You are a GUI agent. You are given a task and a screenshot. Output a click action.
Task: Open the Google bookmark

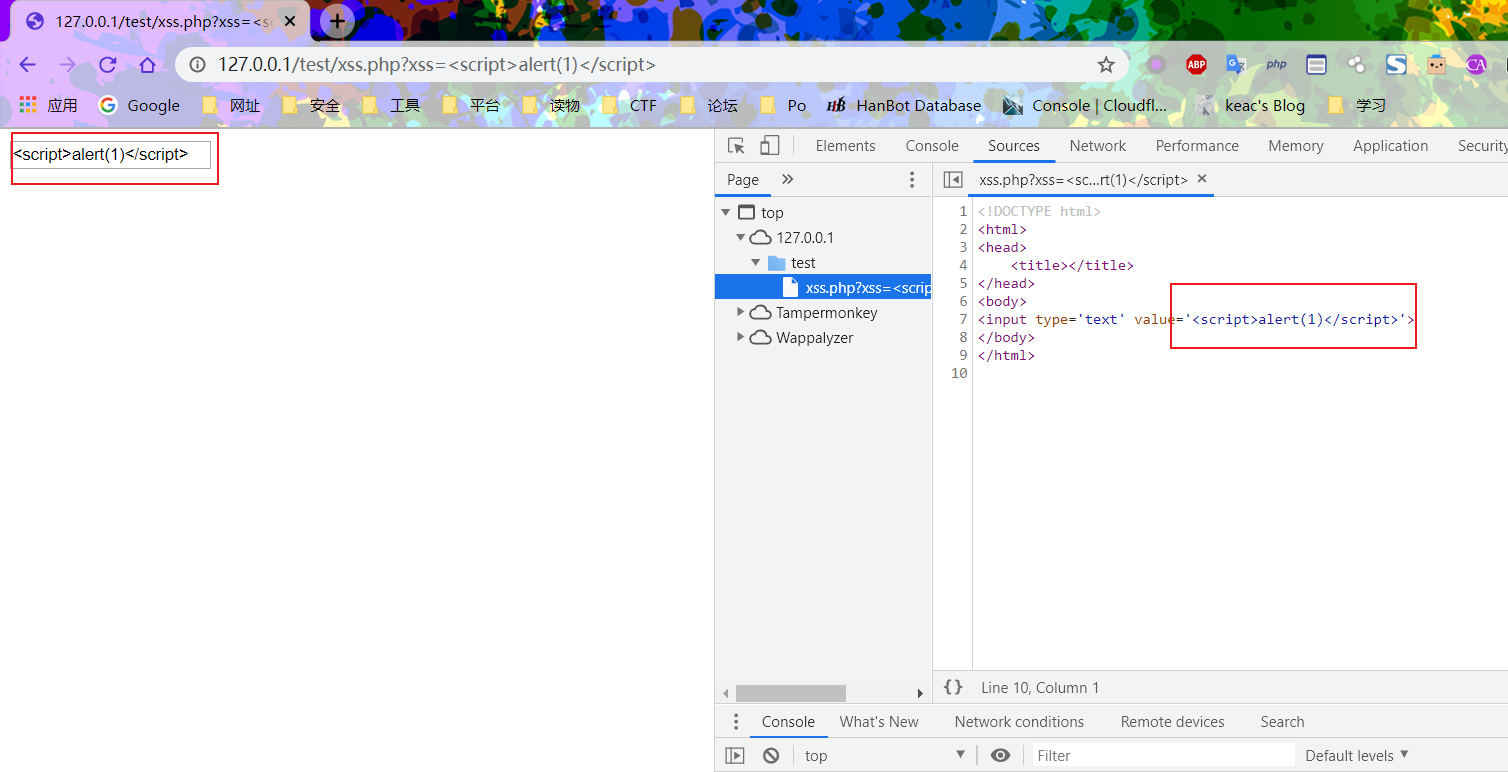[x=140, y=105]
